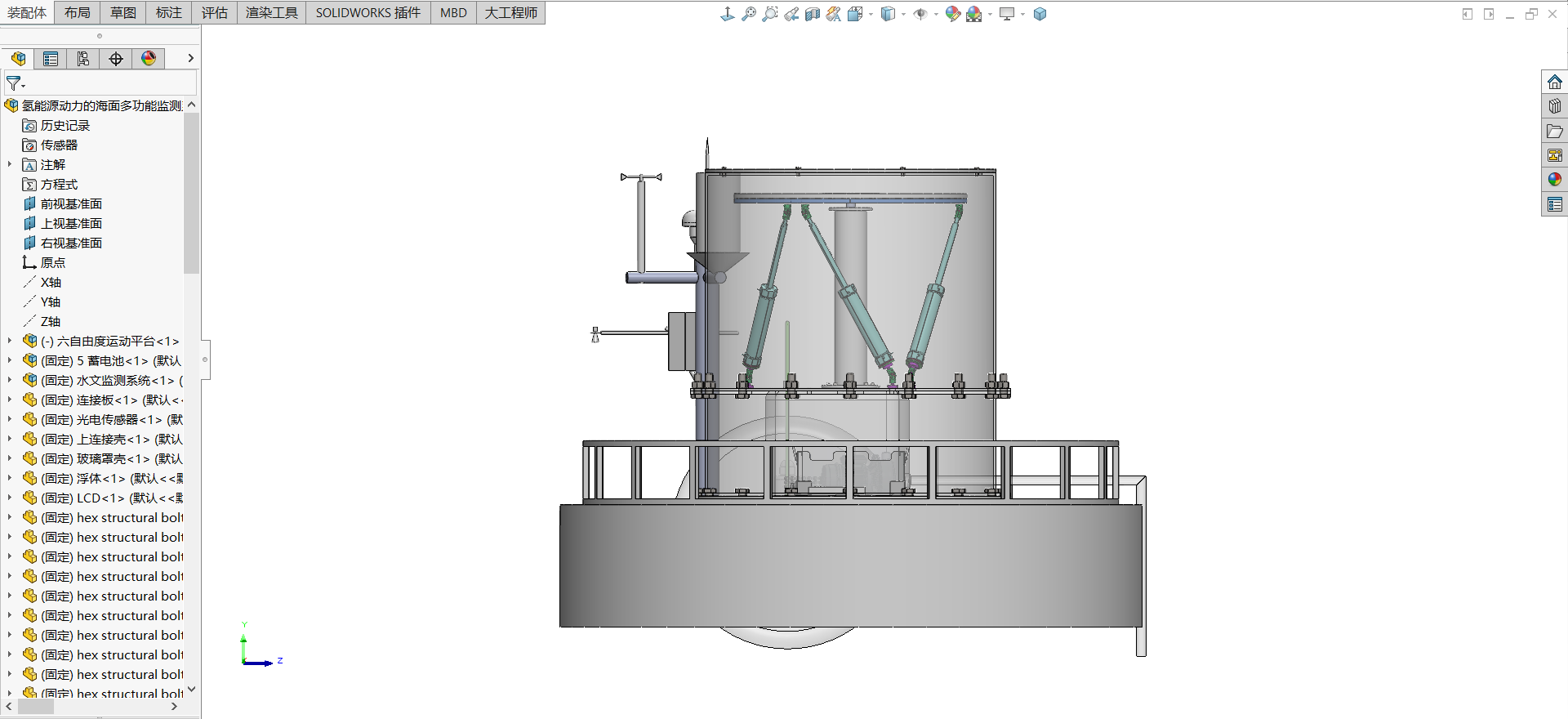Click the Edit Appearance color ball in the top toolbar
1568x719 pixels.
coord(952,14)
